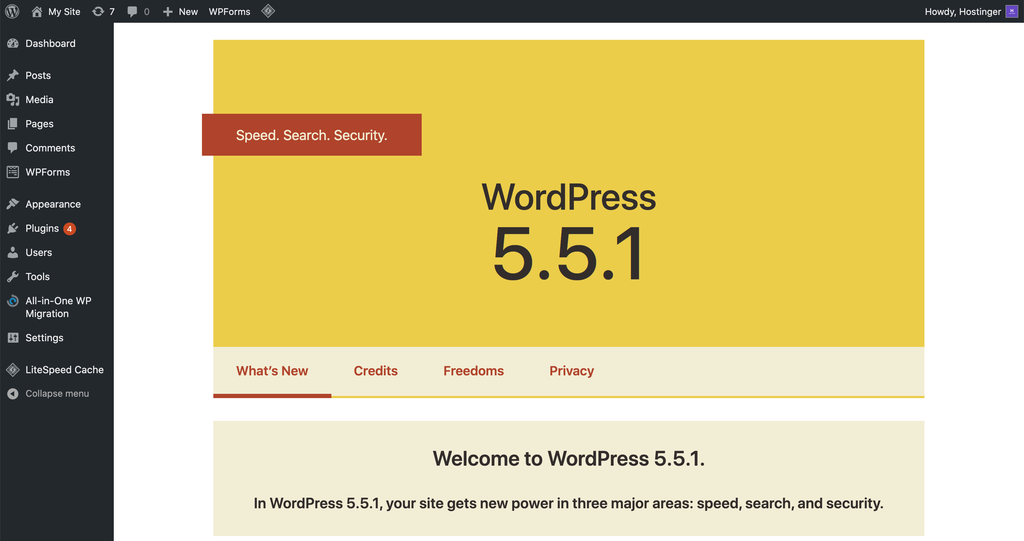Click the Hostinger user avatar
1024x541 pixels.
(x=1012, y=11)
